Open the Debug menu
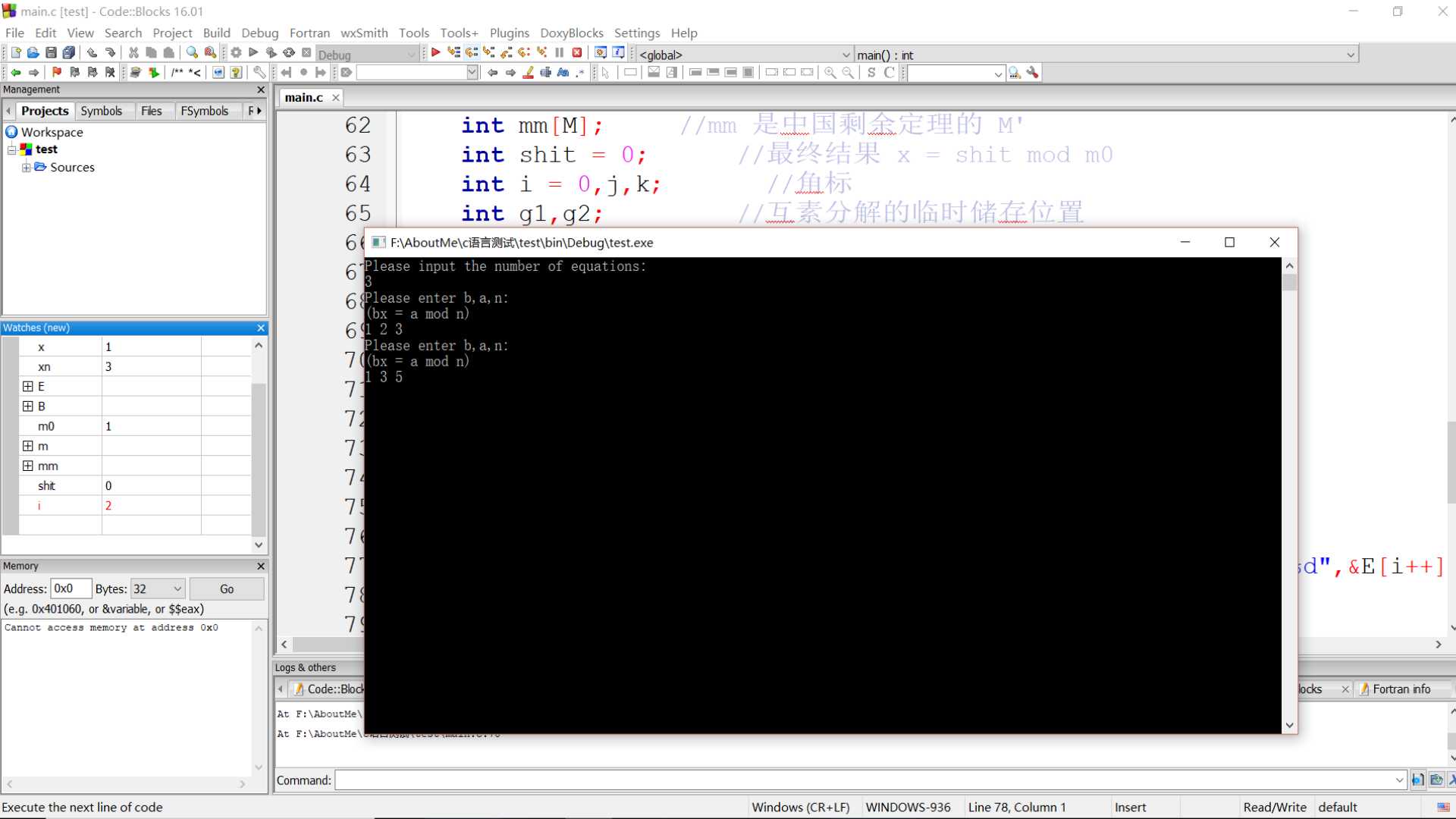 coord(260,33)
